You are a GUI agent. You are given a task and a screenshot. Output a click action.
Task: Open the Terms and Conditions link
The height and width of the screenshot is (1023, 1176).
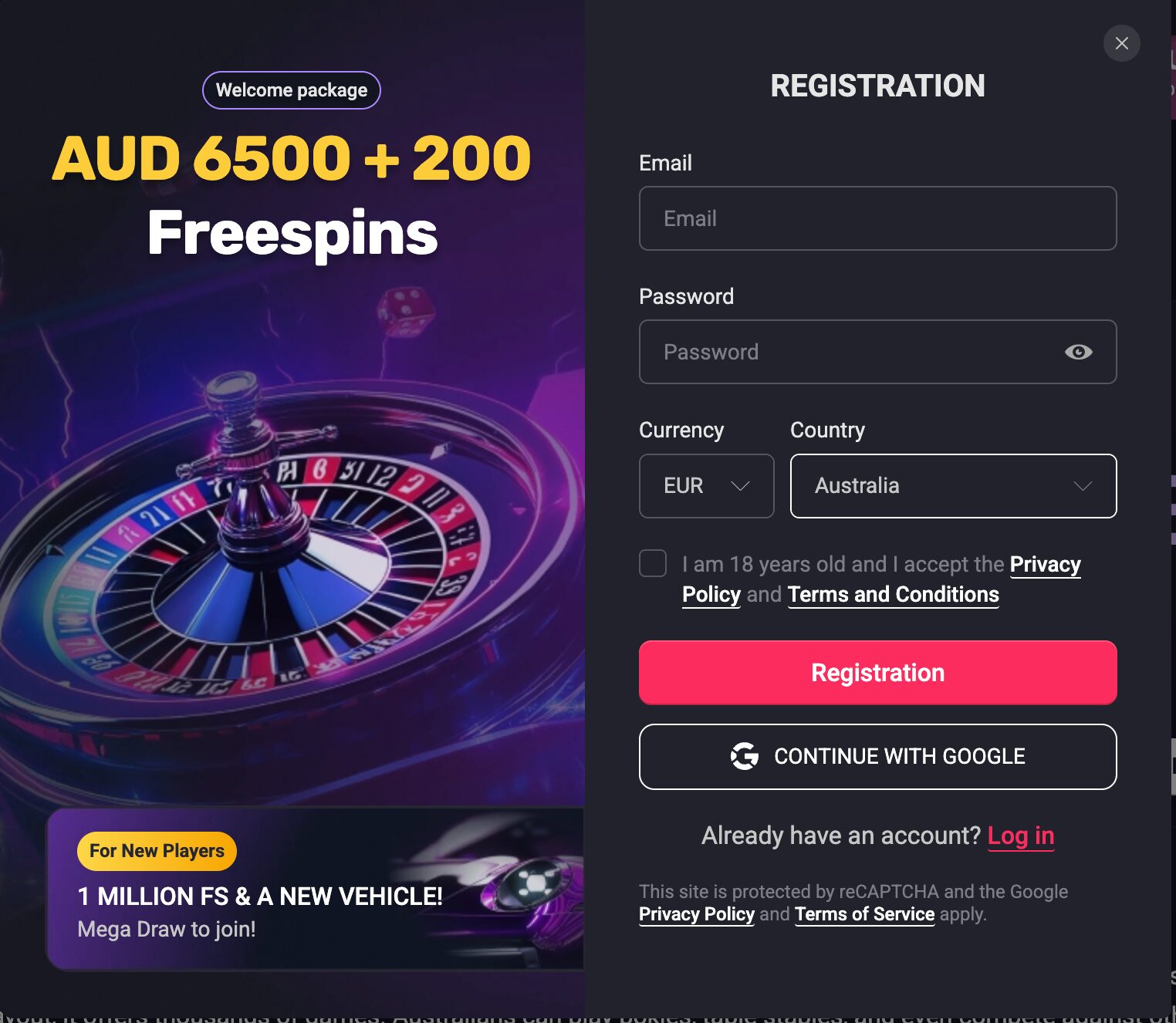pos(892,594)
